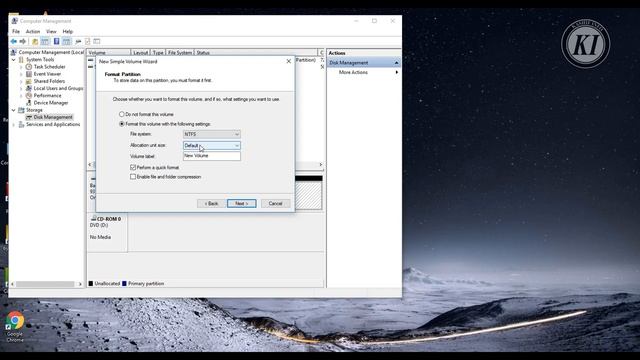Click the Storage icon in tree

21,110
